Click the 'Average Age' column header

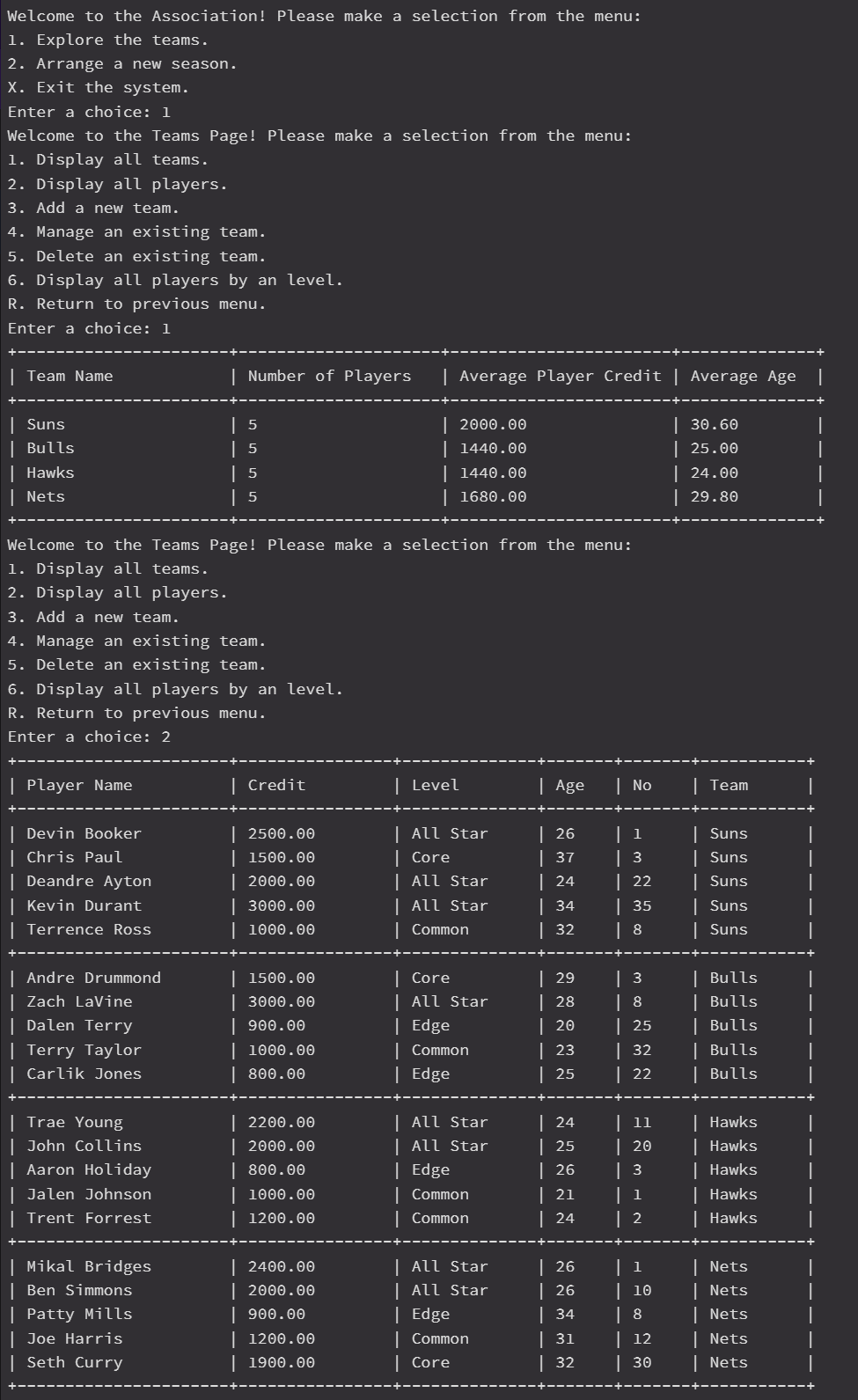(744, 376)
